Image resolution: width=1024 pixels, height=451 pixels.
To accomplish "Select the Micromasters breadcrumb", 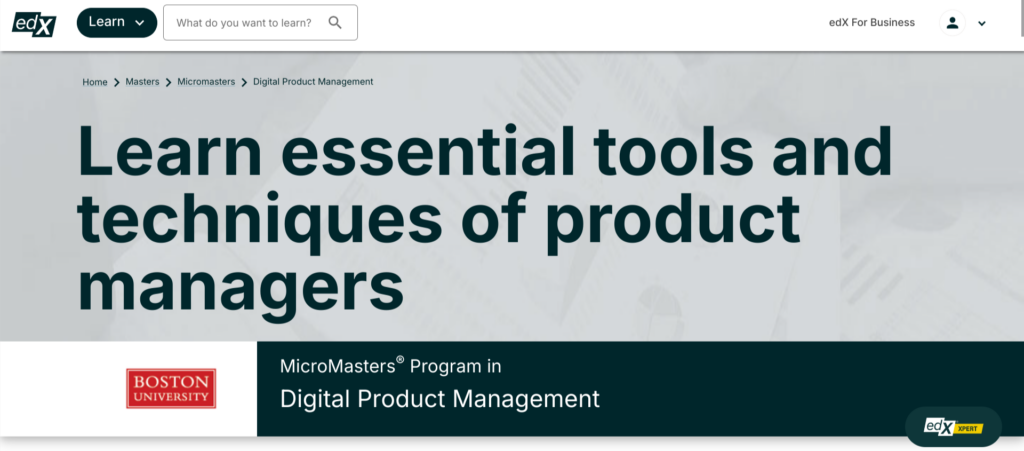I will (206, 82).
